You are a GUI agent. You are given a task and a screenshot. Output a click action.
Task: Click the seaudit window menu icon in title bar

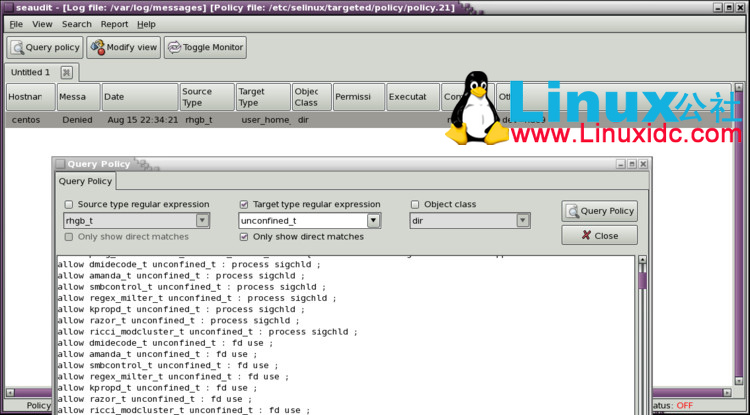click(8, 7)
